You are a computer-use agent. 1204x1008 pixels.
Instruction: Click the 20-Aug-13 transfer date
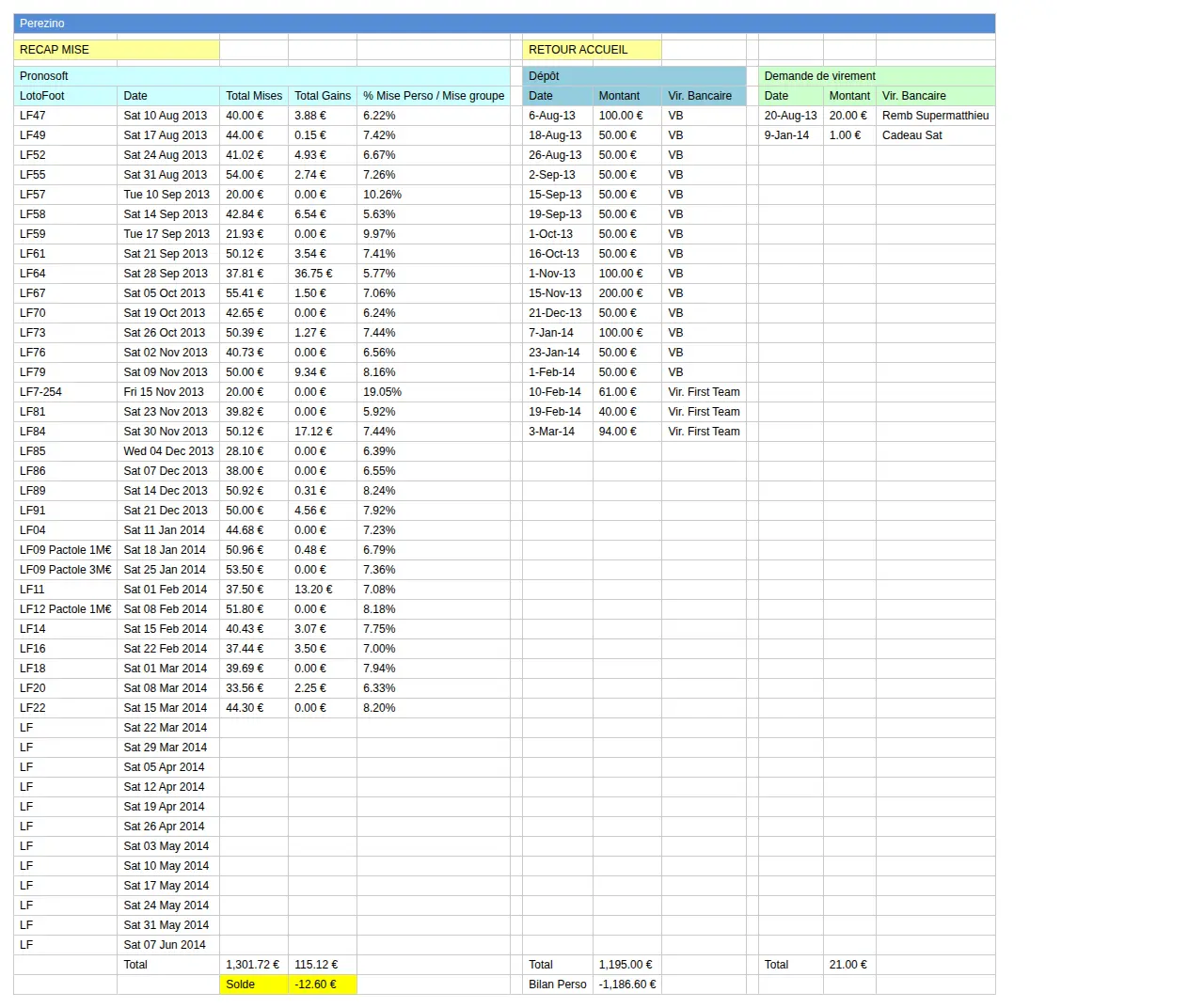coord(791,116)
